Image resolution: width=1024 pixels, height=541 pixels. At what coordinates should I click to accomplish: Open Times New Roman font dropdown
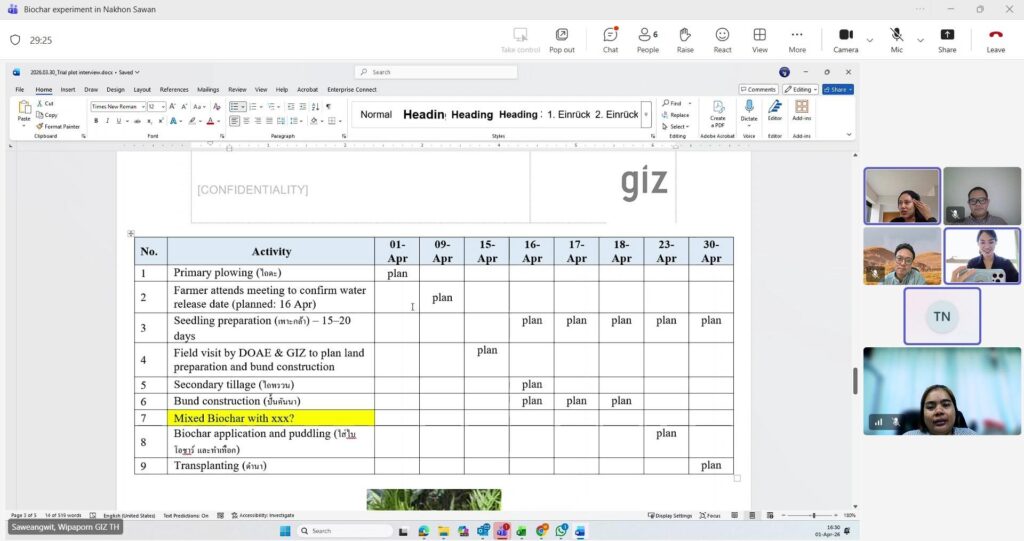pyautogui.click(x=142, y=106)
